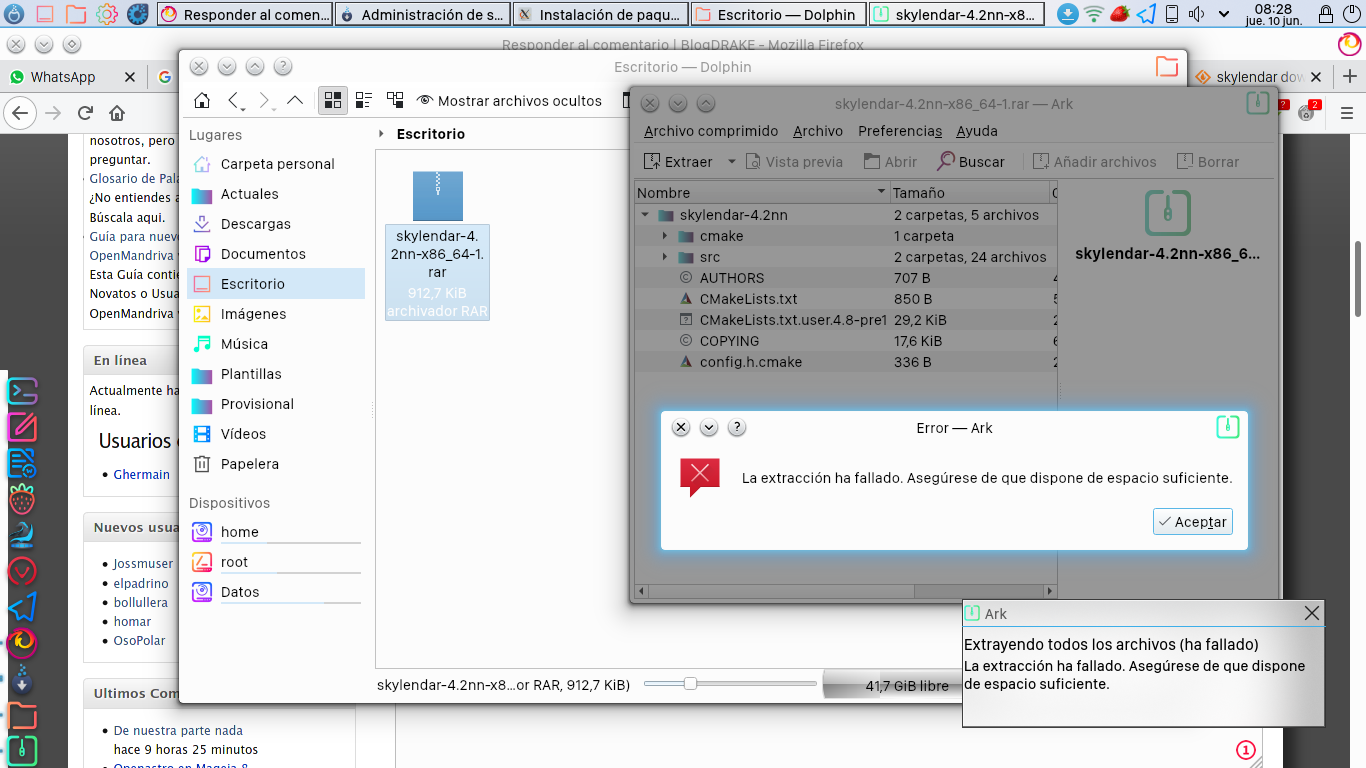Open Imágenes in Dolphin places
This screenshot has width=1366, height=768.
pyautogui.click(x=276, y=314)
